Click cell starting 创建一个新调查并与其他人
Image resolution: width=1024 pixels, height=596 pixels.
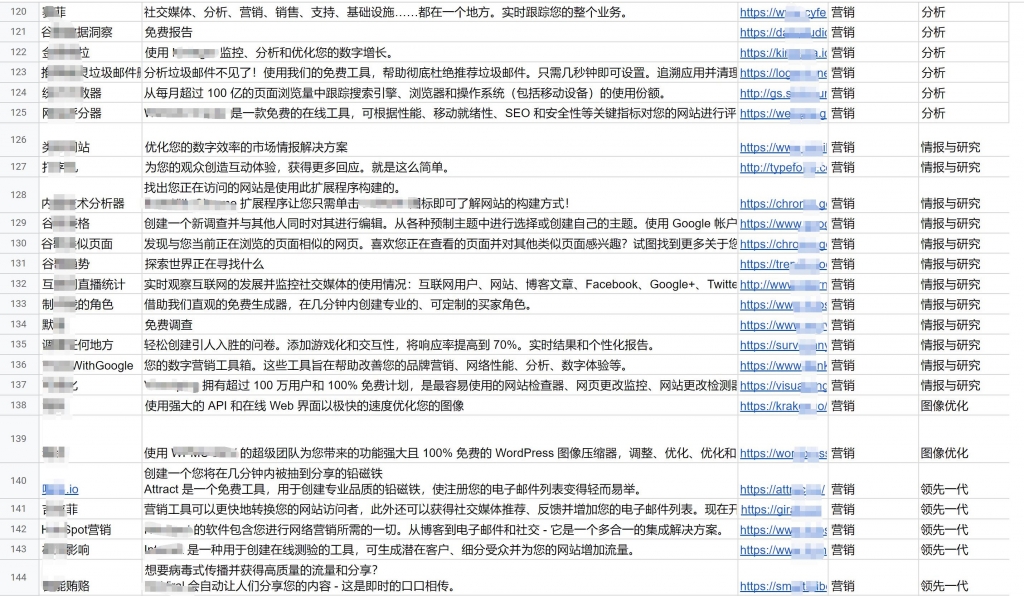point(440,224)
